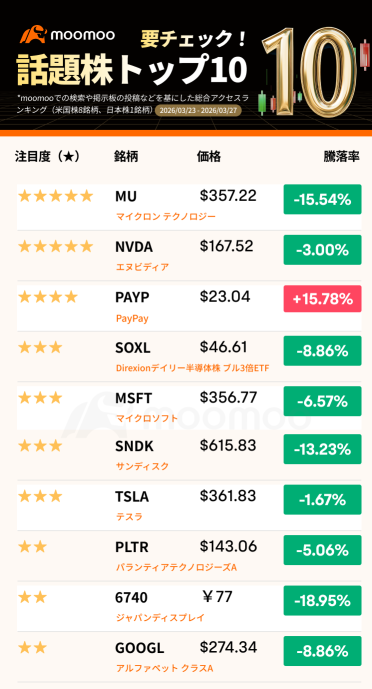Click the date range 2026/03/23 - 2026/03/27 badge

tap(199, 110)
